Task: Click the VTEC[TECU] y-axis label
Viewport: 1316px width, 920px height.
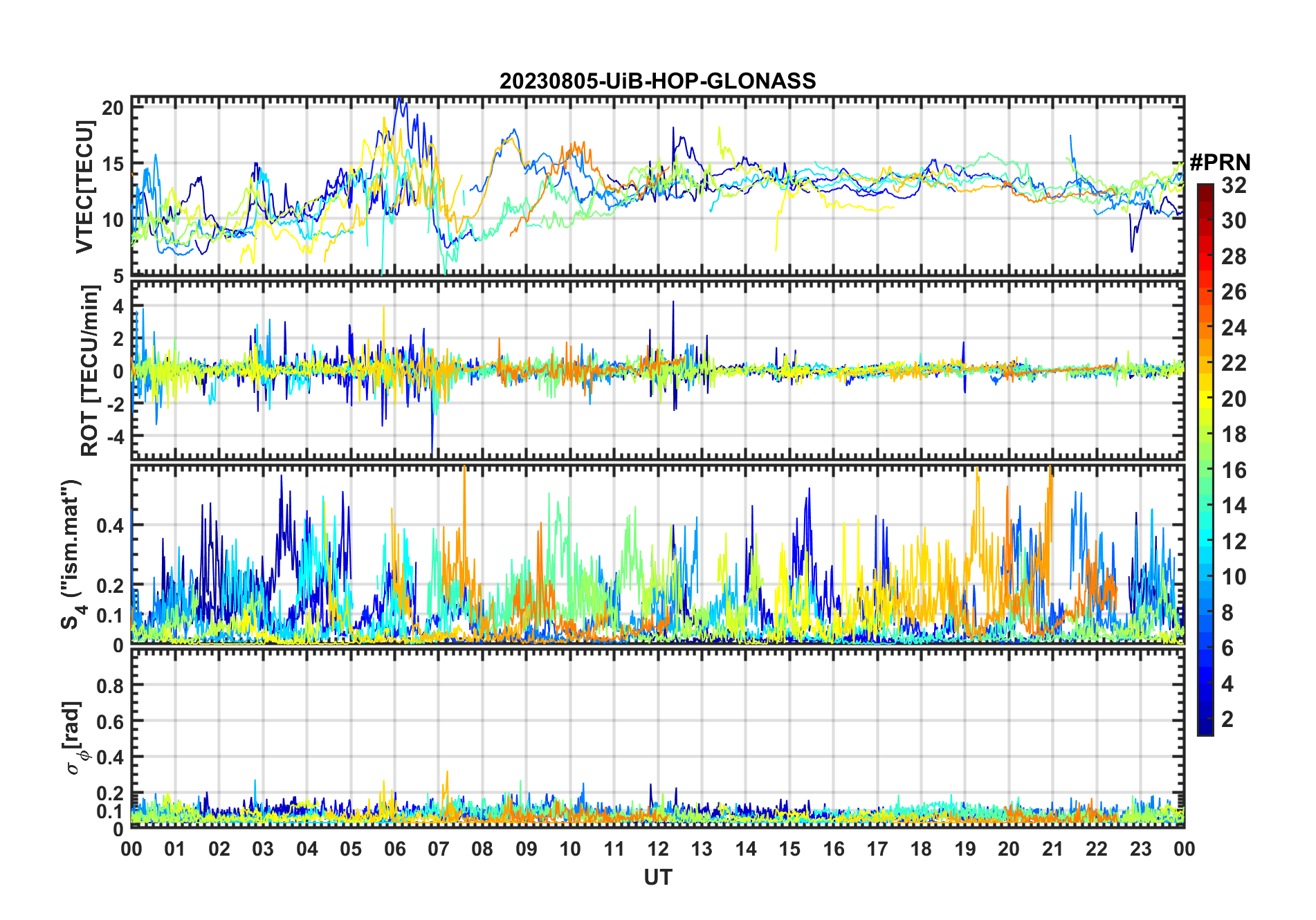Action: [x=84, y=187]
